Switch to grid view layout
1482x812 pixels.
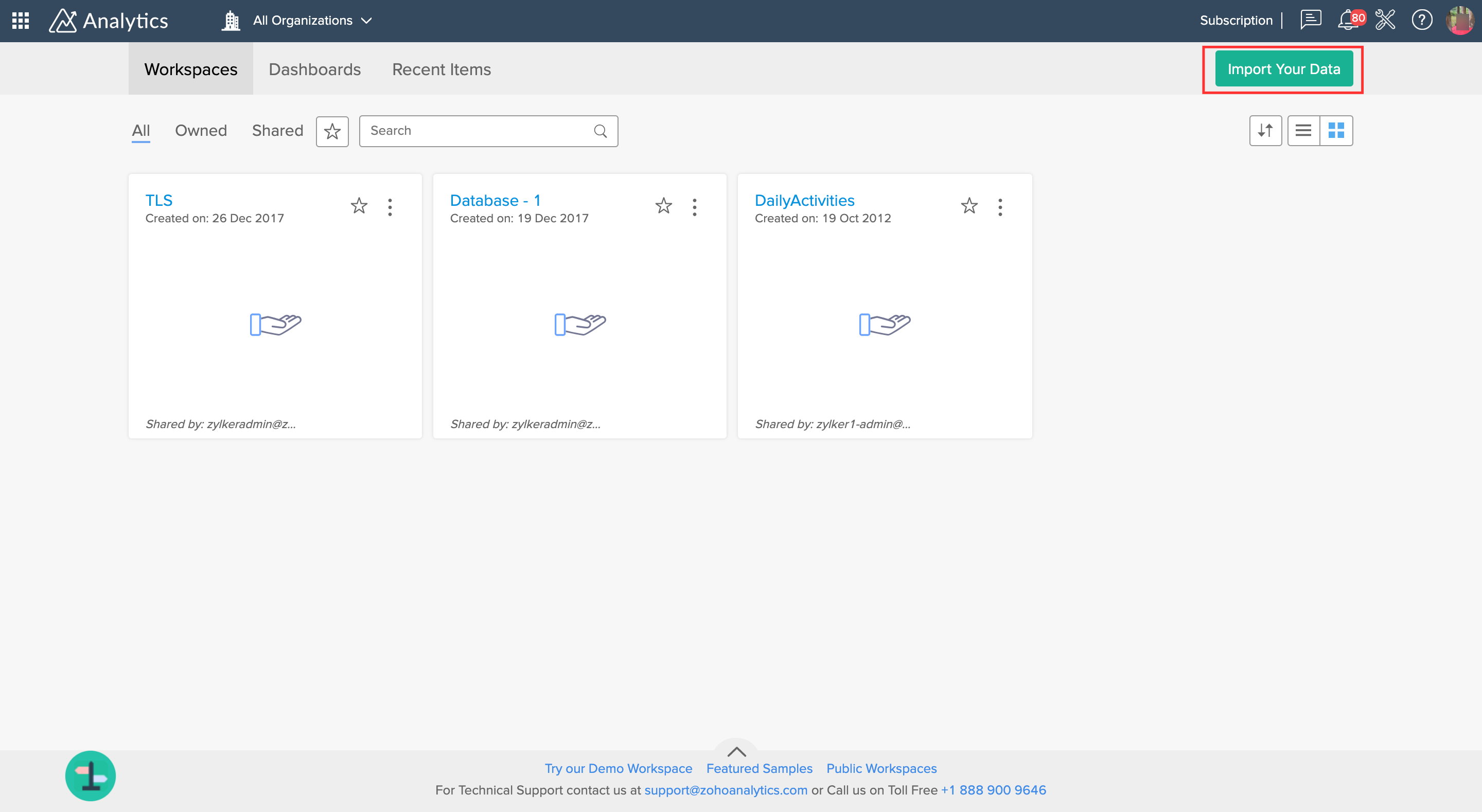(1336, 131)
